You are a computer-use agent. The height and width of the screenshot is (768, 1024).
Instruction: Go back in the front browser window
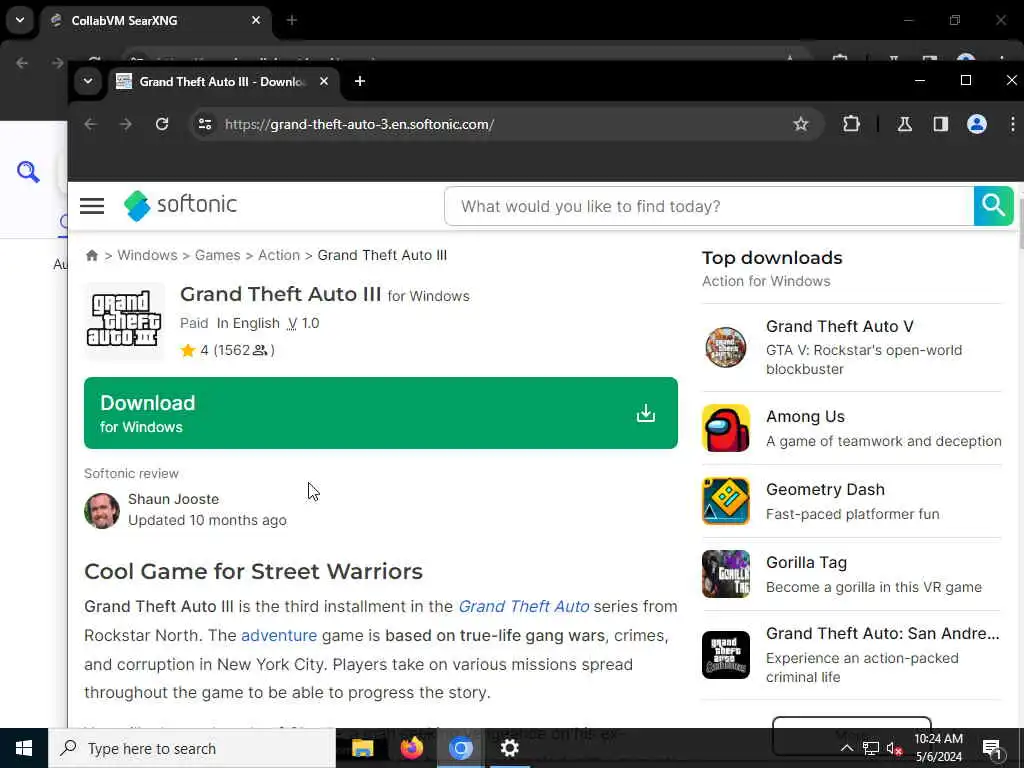tap(91, 124)
